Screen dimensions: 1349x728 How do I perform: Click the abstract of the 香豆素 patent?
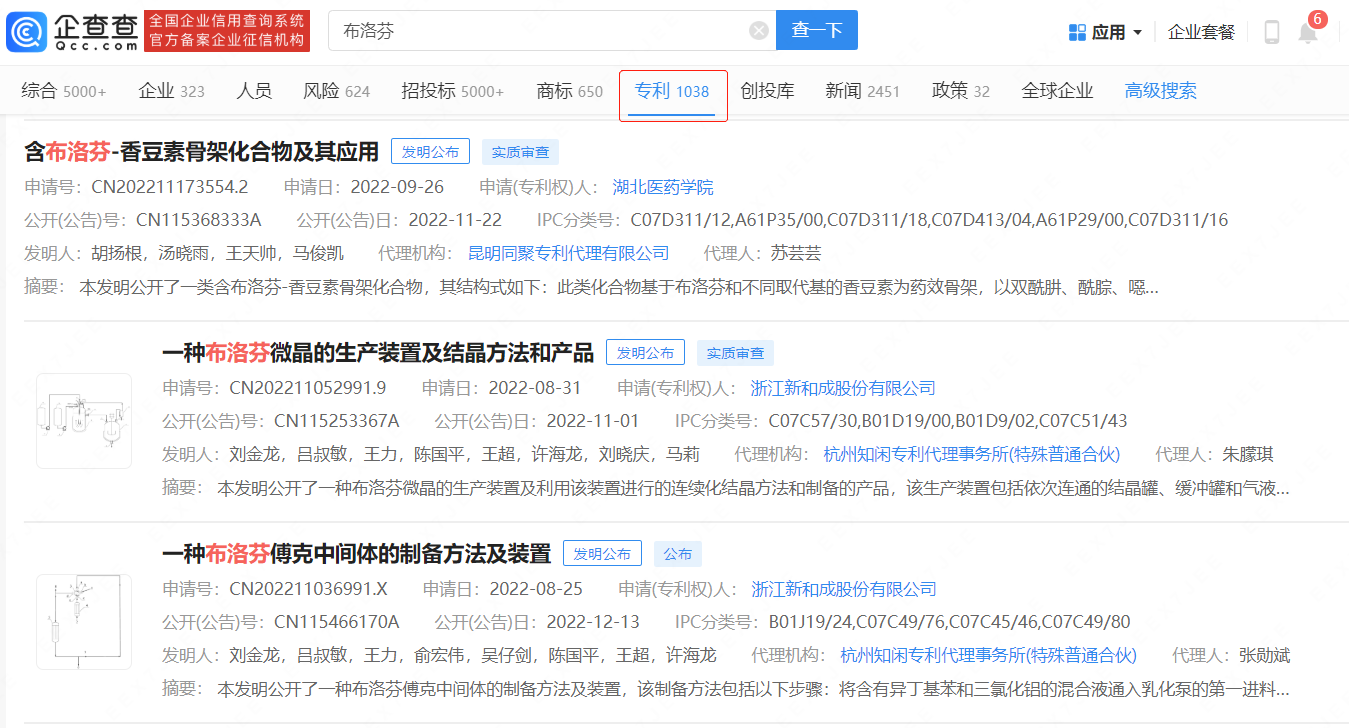coord(618,287)
